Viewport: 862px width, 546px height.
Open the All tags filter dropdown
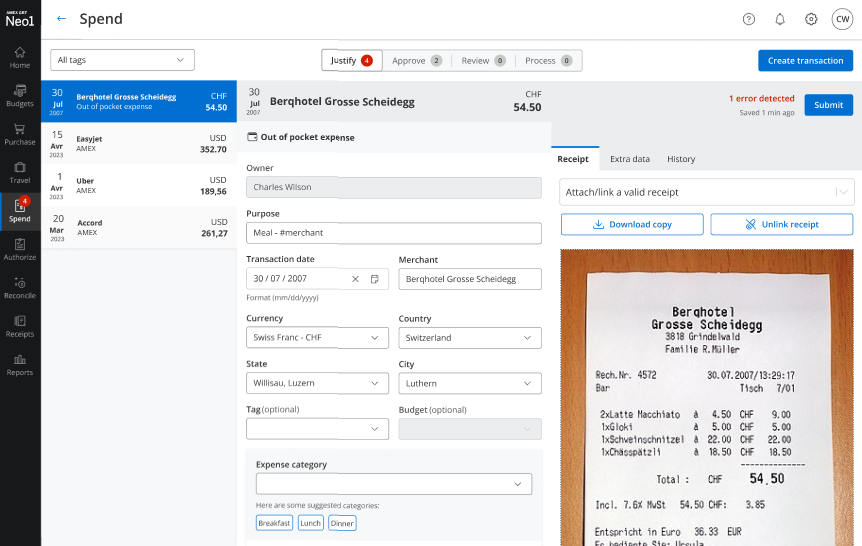click(122, 60)
